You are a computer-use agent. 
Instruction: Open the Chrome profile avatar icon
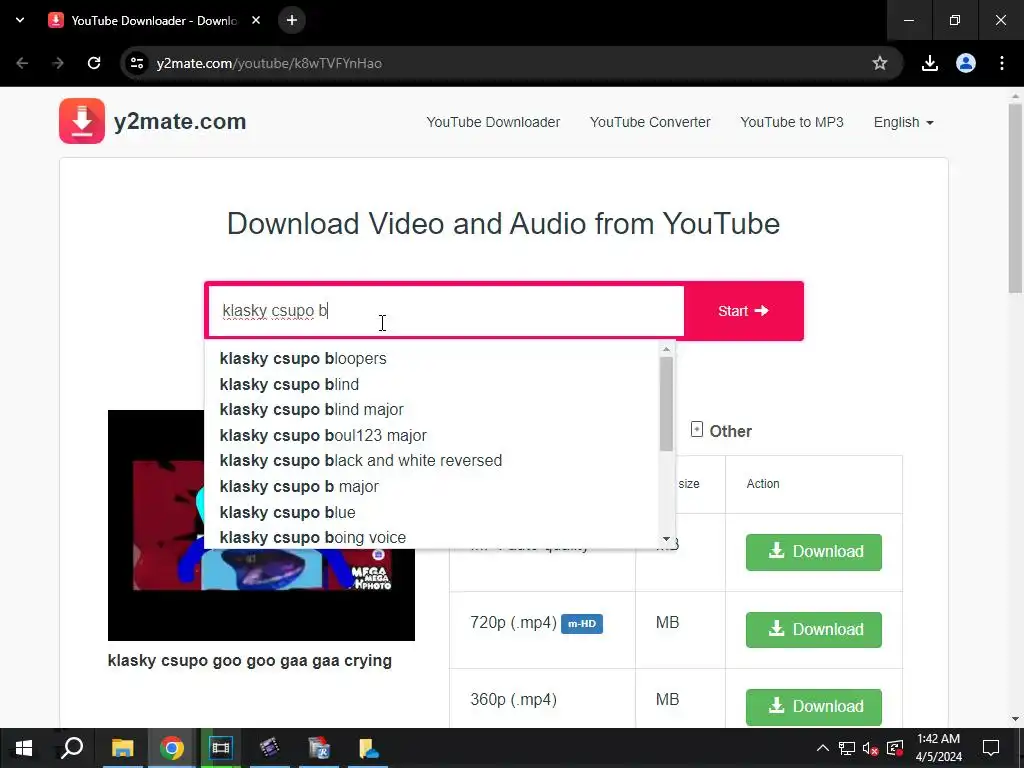(965, 63)
